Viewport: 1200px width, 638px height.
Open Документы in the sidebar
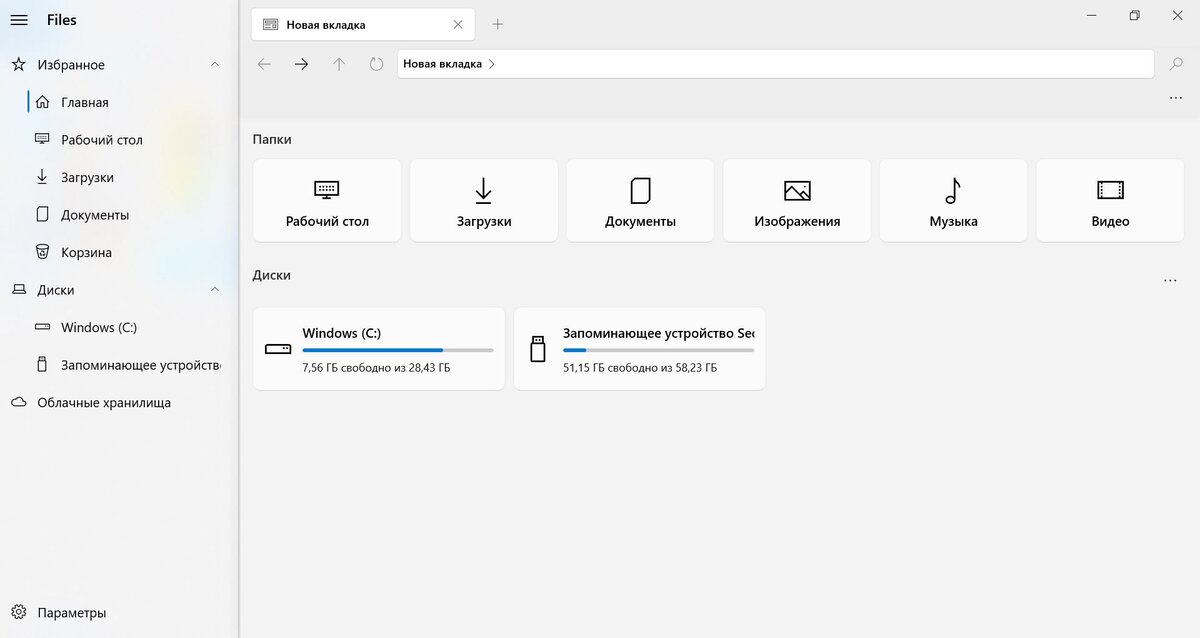95,215
